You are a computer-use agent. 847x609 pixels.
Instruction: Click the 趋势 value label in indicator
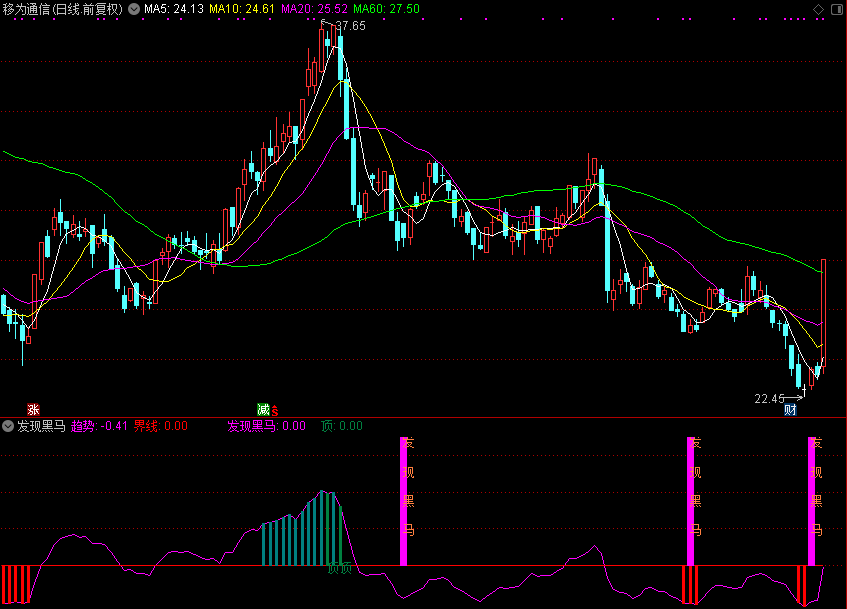[99, 426]
